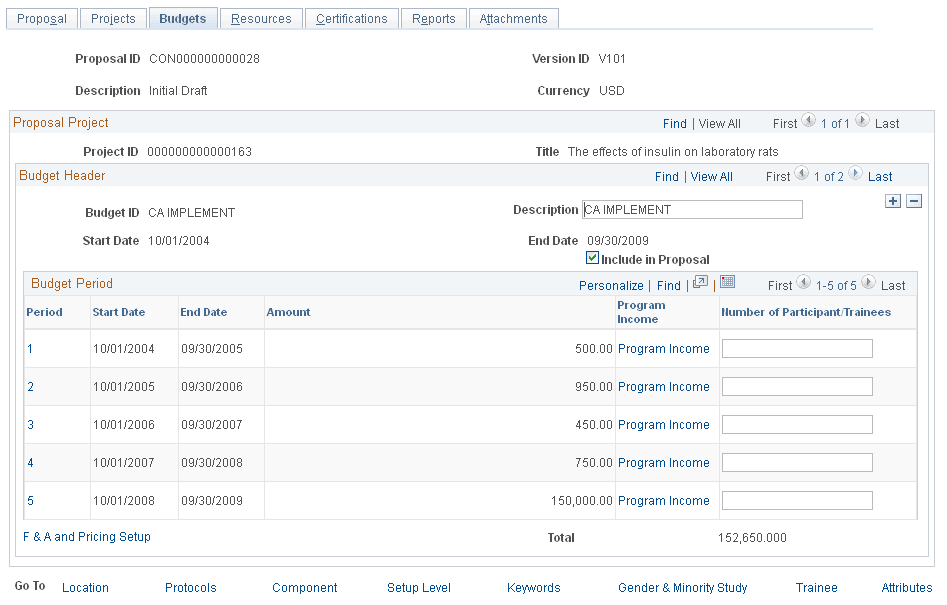The width and height of the screenshot is (947, 605).
Task: Open Program Income for period 3
Action: 663,424
